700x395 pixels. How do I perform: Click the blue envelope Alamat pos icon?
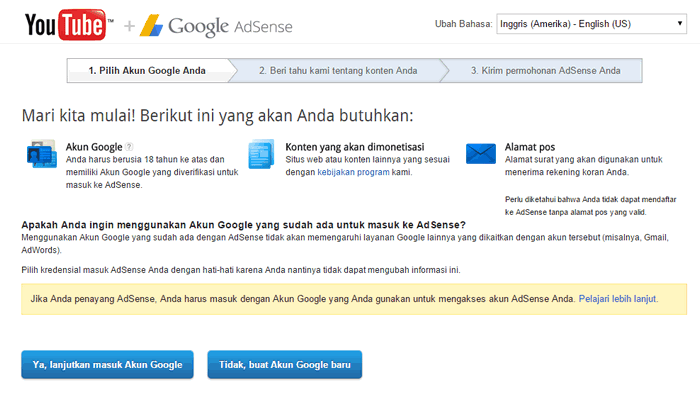click(x=481, y=154)
